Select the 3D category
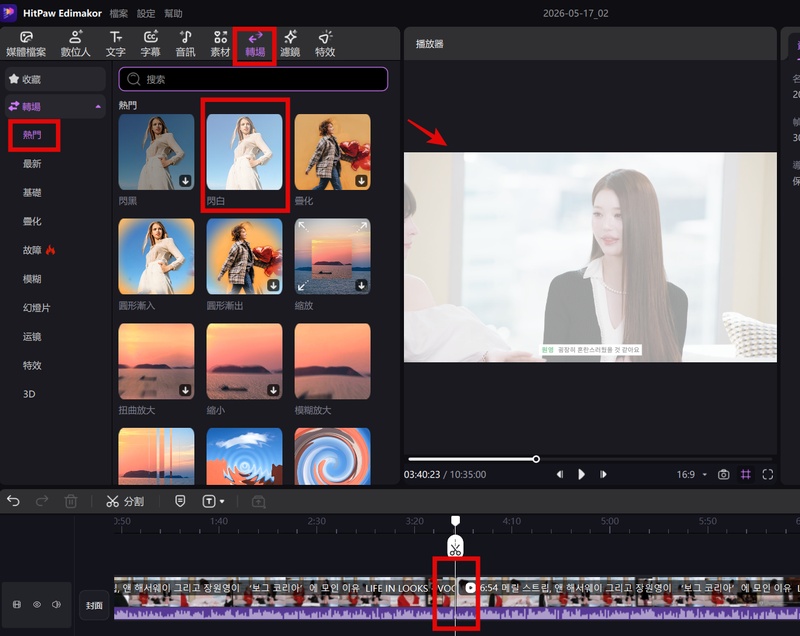Image resolution: width=800 pixels, height=636 pixels. point(29,394)
